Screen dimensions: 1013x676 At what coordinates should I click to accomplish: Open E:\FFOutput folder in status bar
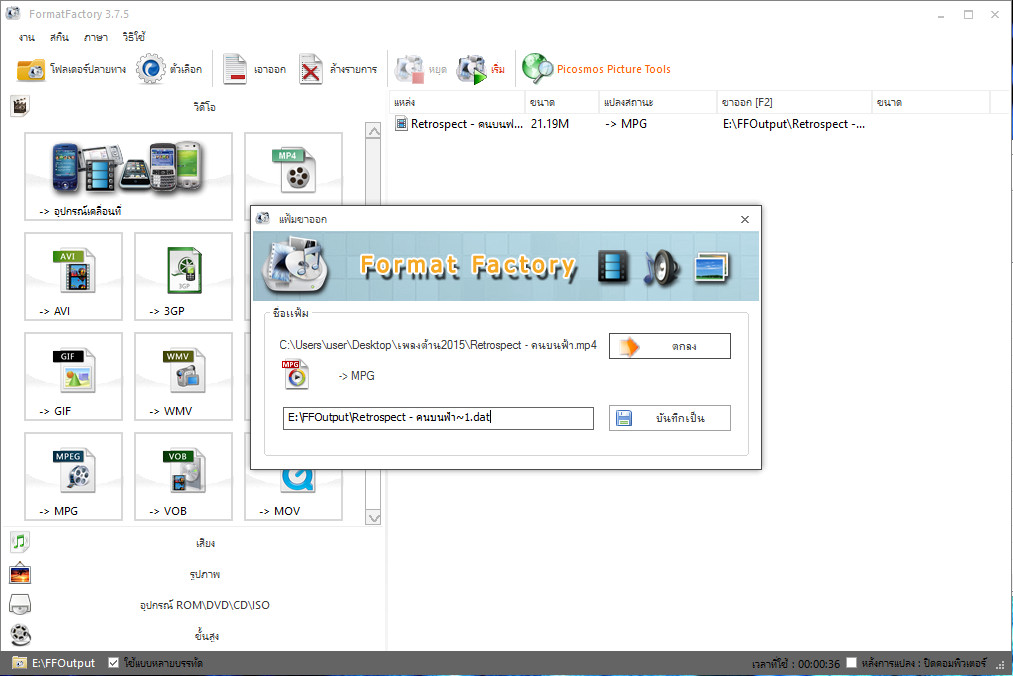[54, 663]
